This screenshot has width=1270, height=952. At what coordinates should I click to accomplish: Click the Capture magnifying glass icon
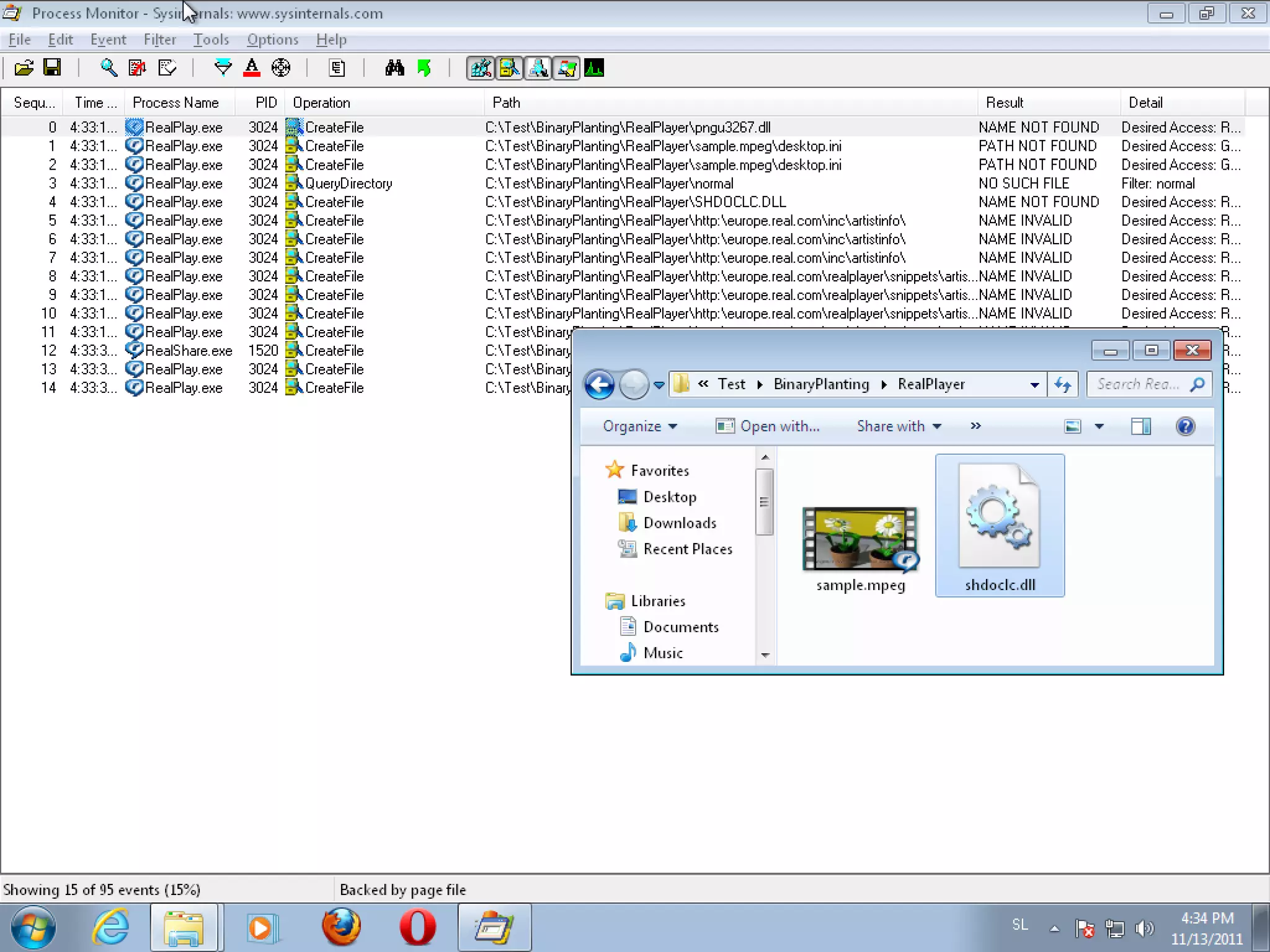(109, 68)
